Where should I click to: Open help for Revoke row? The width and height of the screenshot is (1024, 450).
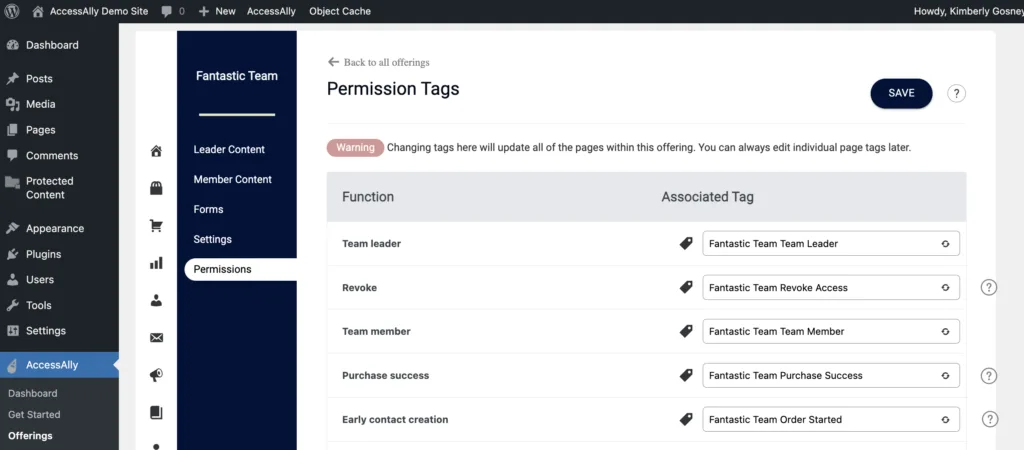989,287
